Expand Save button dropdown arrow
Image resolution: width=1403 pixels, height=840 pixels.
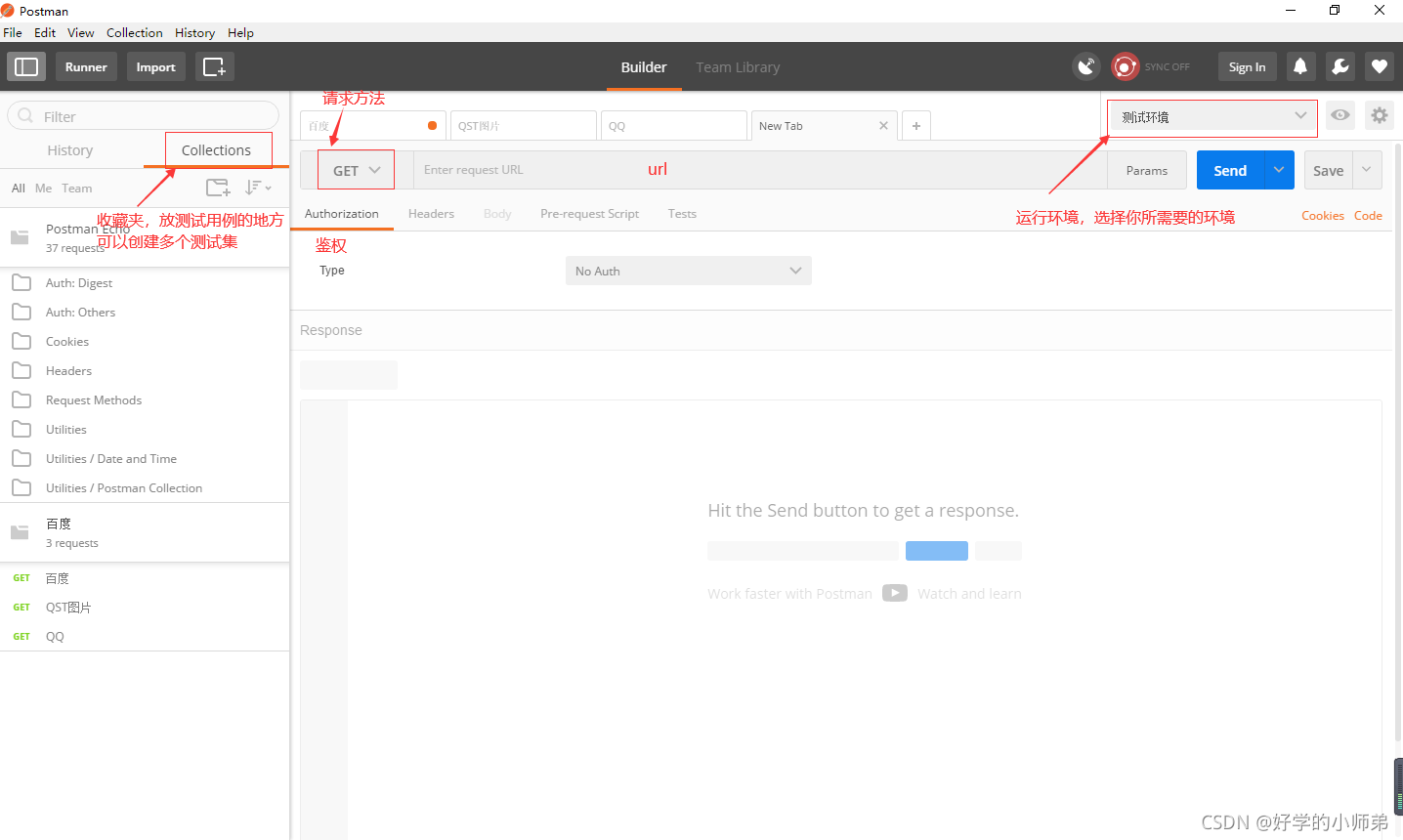point(1367,170)
